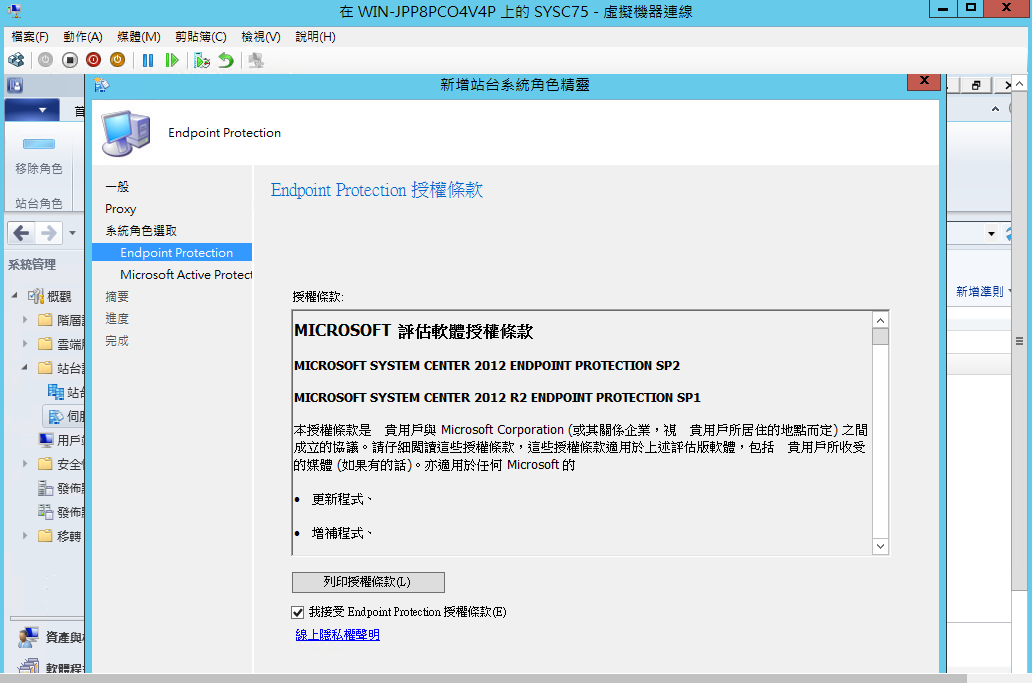Select the Endpoint Protection step in sidebar
The height and width of the screenshot is (683, 1032).
point(172,253)
